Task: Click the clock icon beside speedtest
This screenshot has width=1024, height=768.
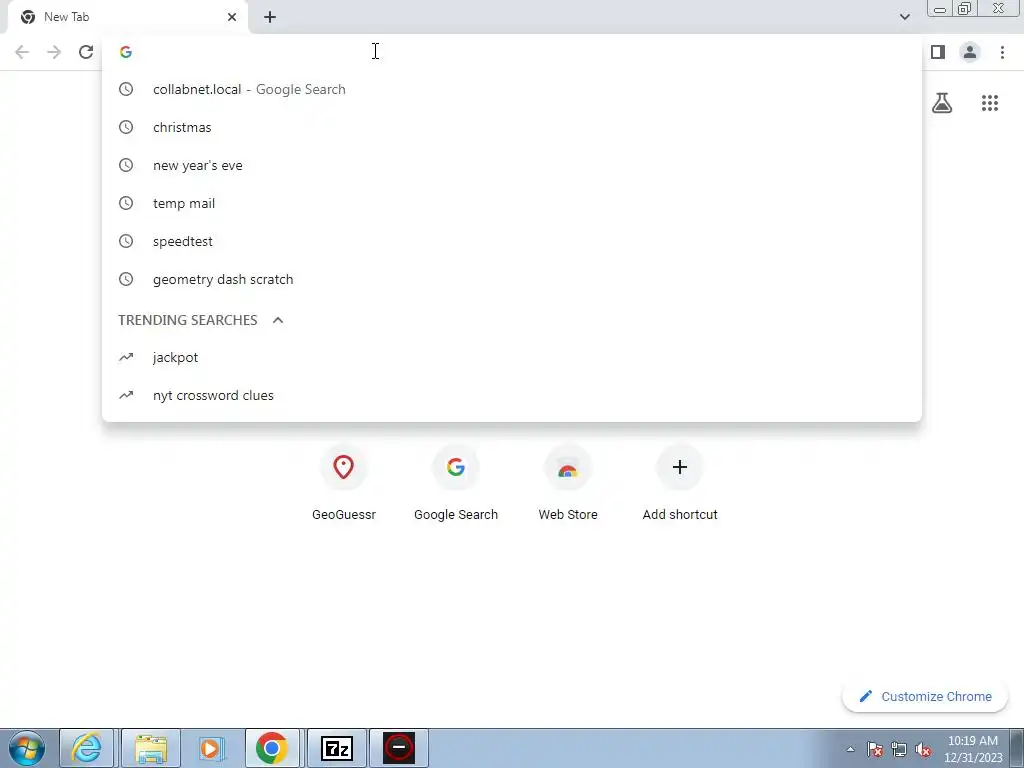Action: 126,241
